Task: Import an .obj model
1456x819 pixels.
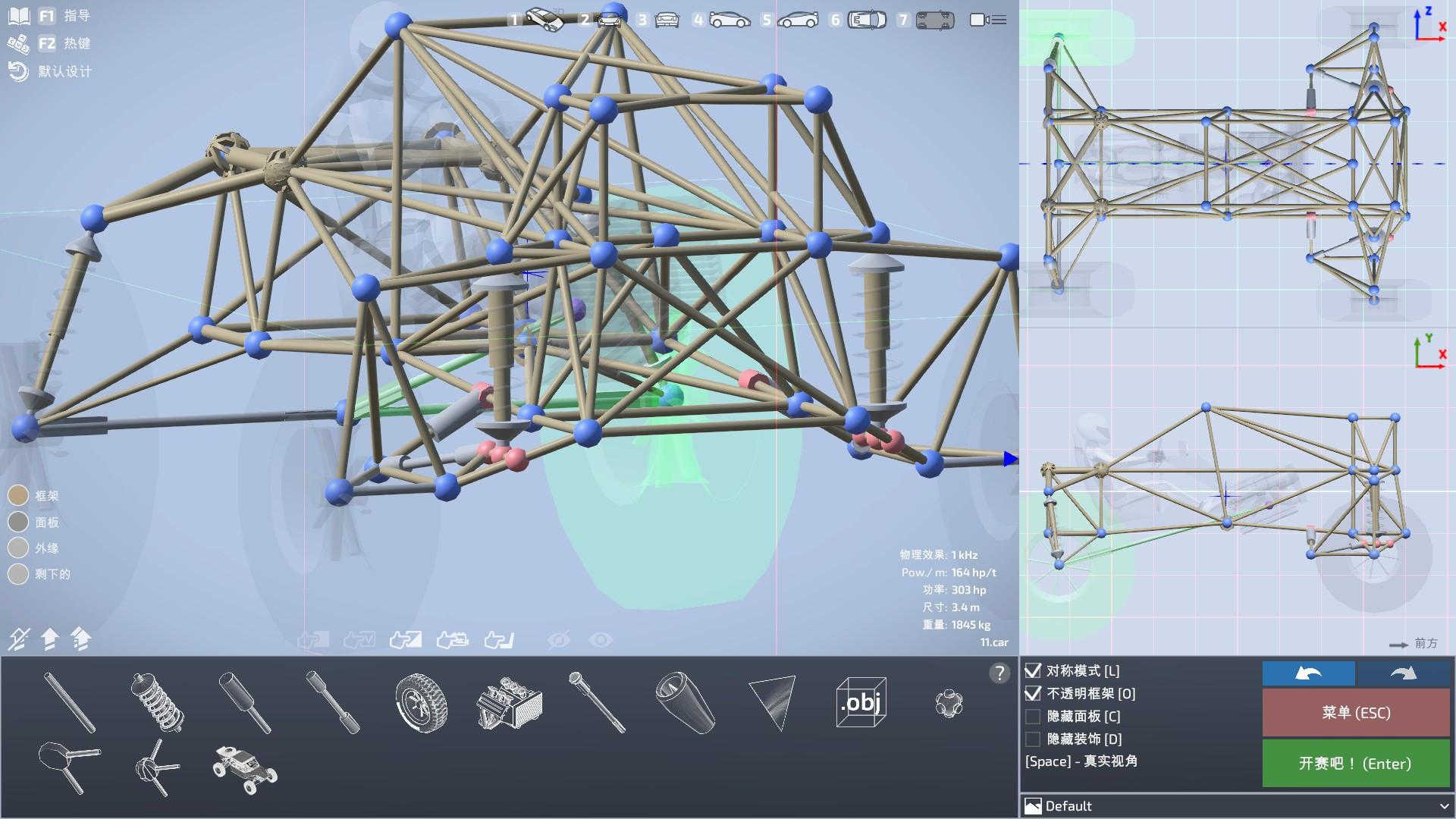Action: coord(861,703)
